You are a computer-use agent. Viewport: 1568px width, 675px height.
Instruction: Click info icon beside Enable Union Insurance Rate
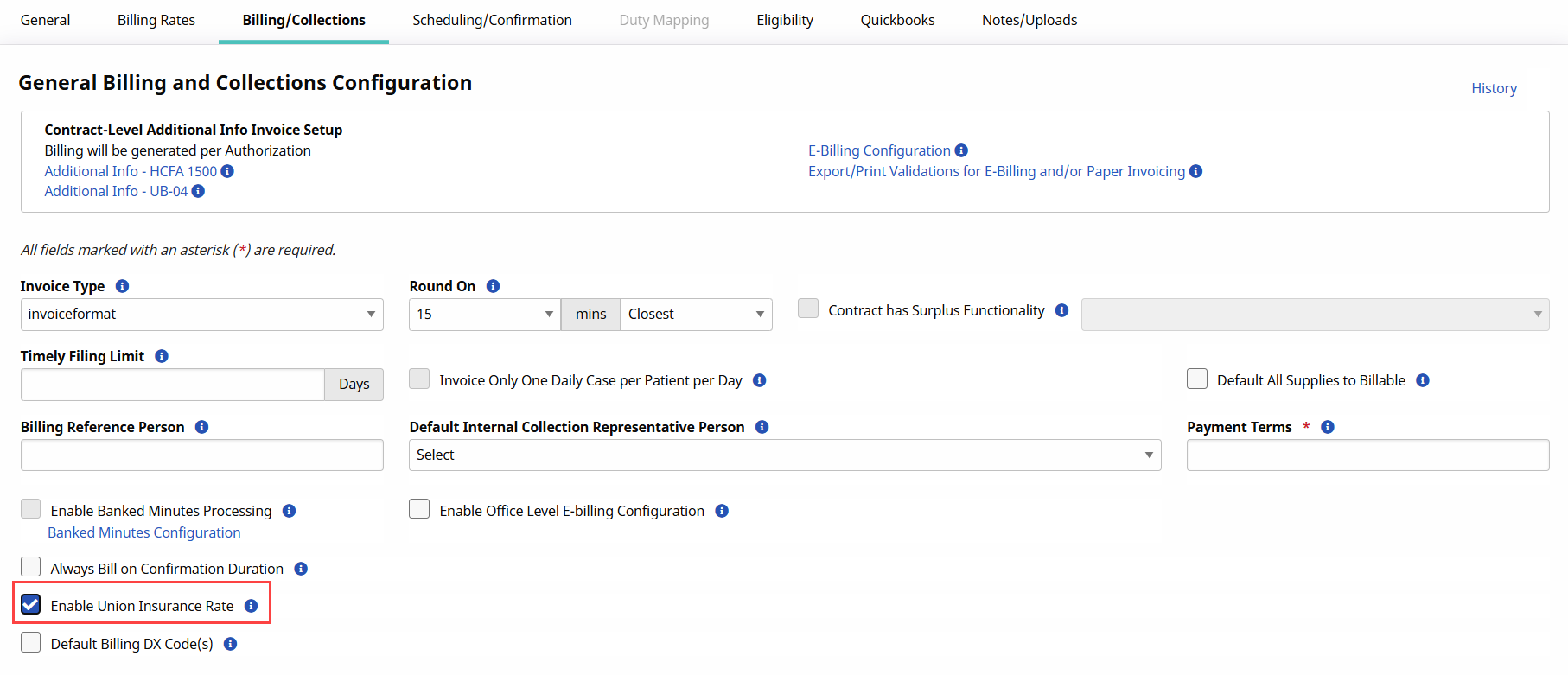click(251, 606)
